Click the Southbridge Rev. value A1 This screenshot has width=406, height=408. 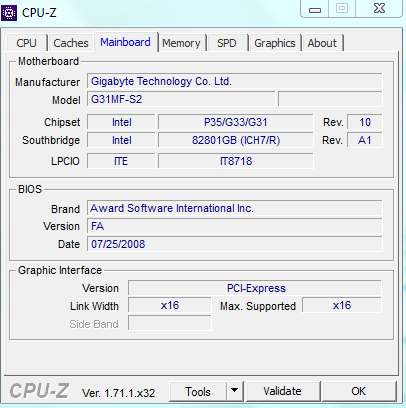pos(365,140)
